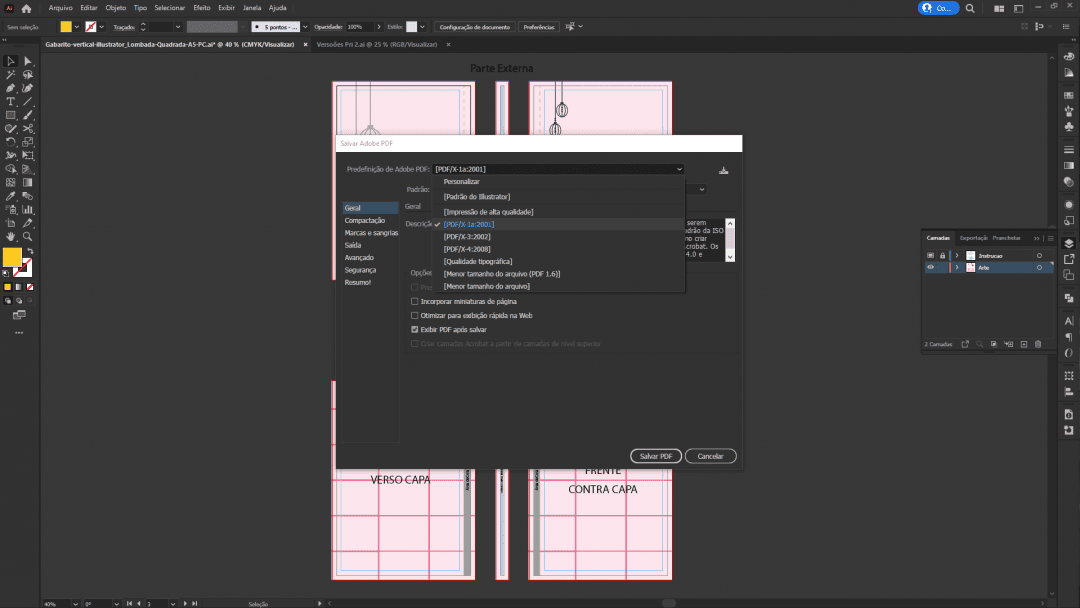The height and width of the screenshot is (608, 1080).
Task: Hide the Arte layer via eye icon
Action: [931, 268]
